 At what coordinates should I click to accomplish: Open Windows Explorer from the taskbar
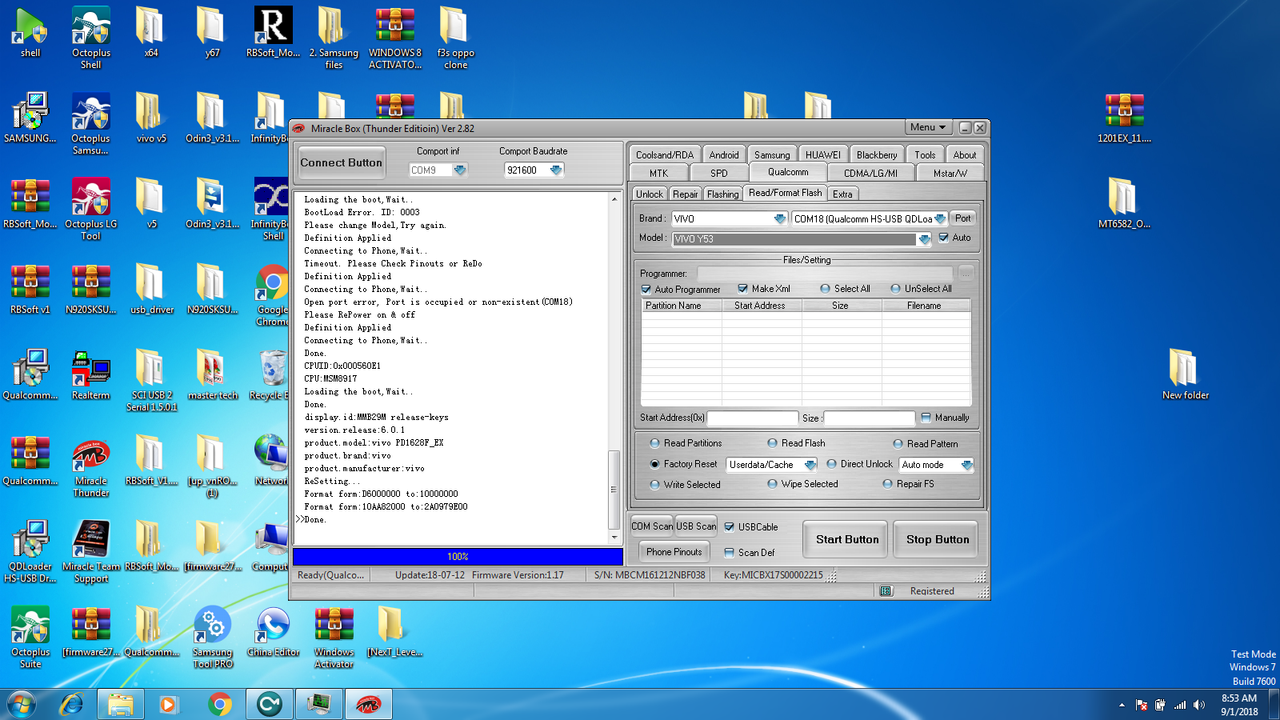pyautogui.click(x=121, y=704)
